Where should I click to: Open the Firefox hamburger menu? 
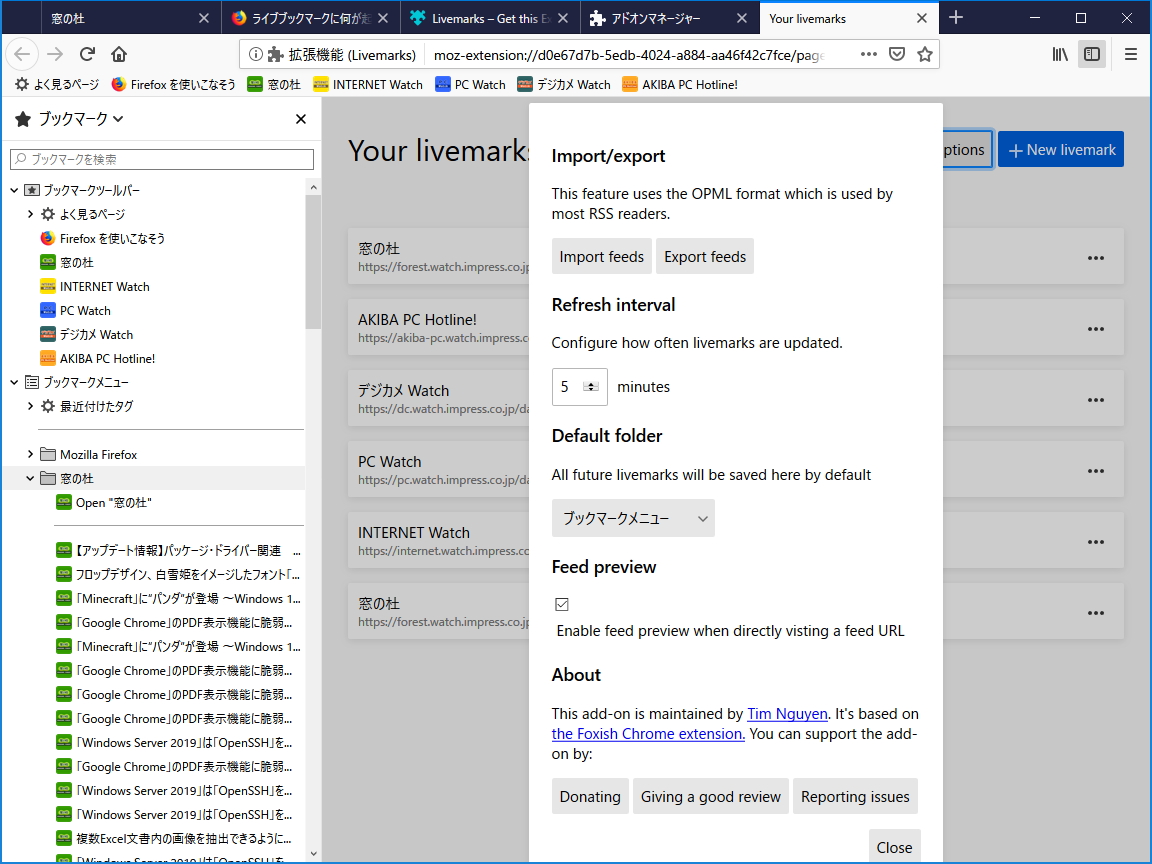pyautogui.click(x=1131, y=54)
